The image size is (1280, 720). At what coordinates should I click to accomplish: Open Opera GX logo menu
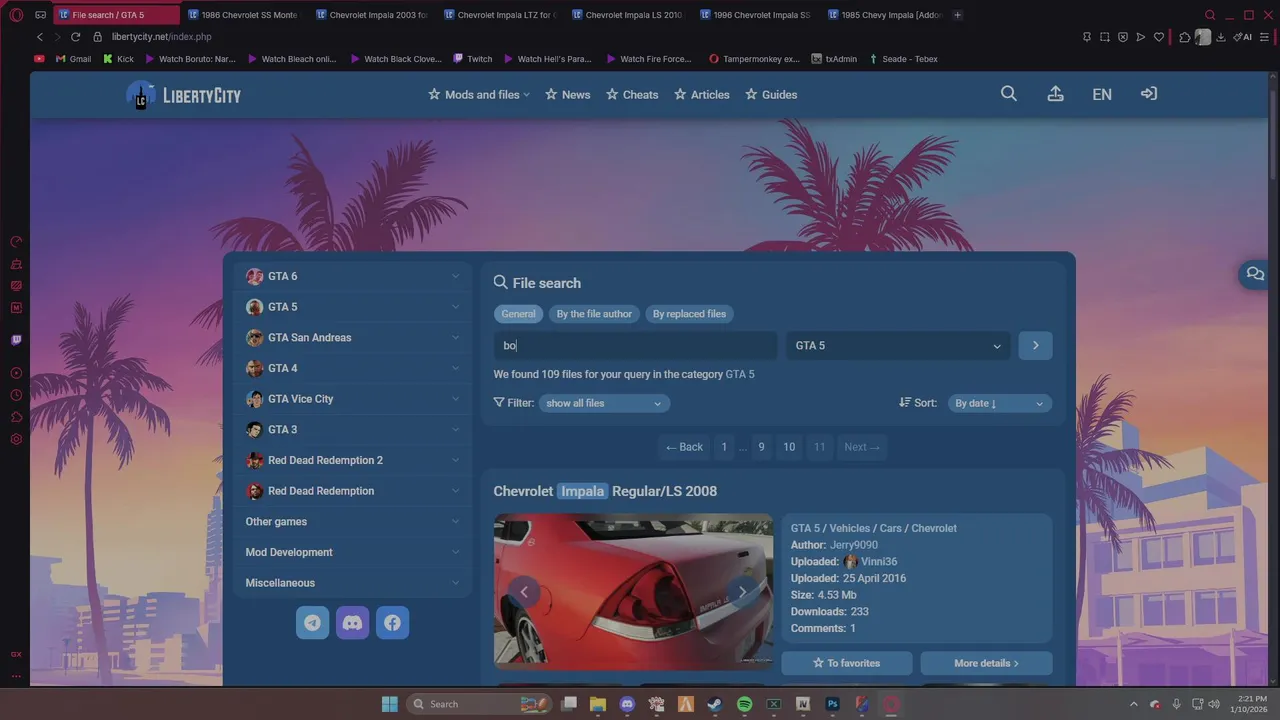click(x=16, y=15)
